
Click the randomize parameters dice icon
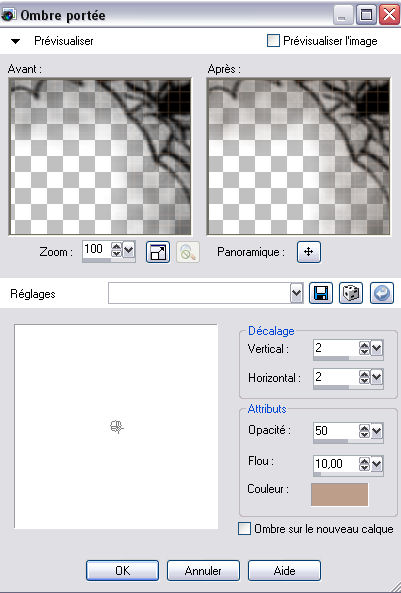[x=351, y=293]
